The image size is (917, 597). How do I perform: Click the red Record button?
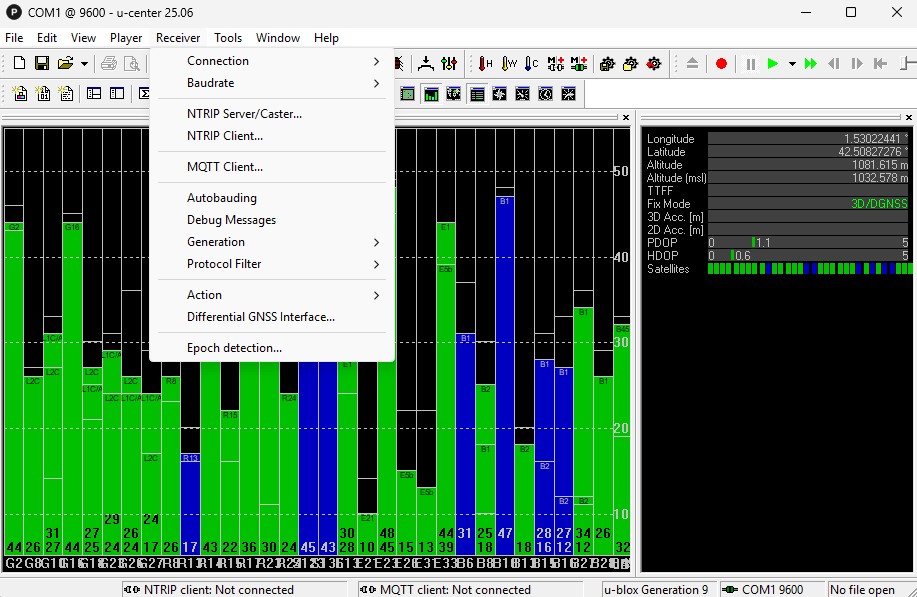[x=721, y=63]
